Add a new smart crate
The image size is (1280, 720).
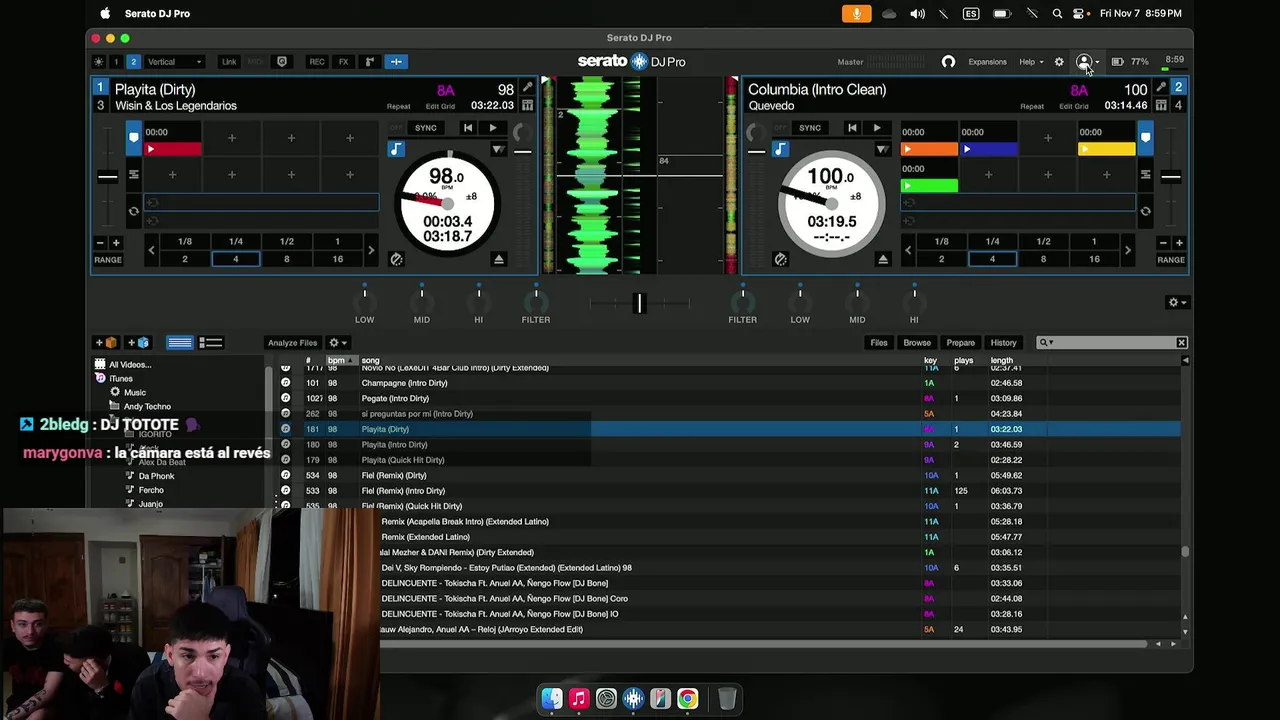pyautogui.click(x=138, y=343)
